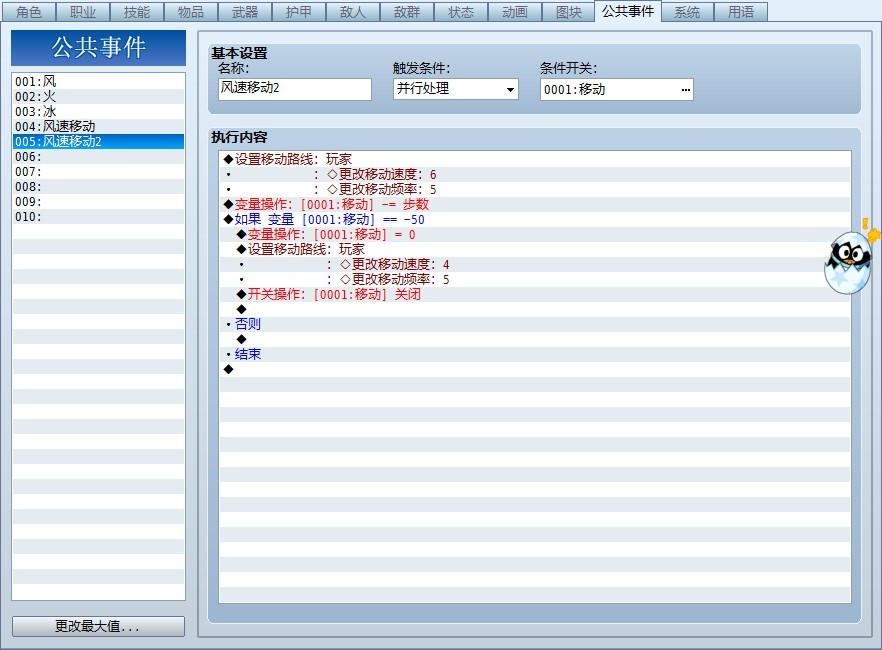Open the 条件开关 ellipsis picker button
The width and height of the screenshot is (882, 650).
685,89
